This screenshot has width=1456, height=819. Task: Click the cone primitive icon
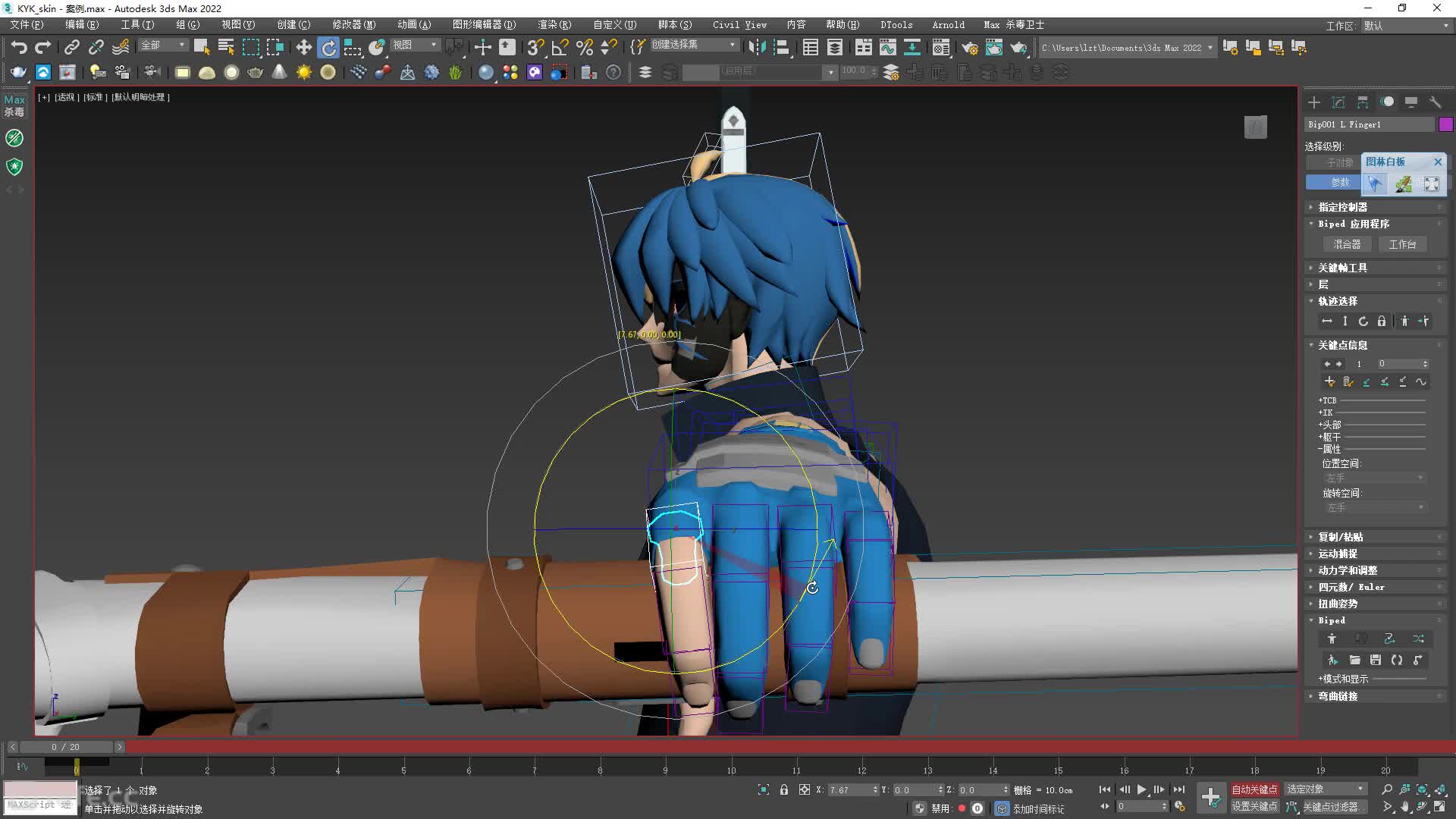[x=279, y=72]
